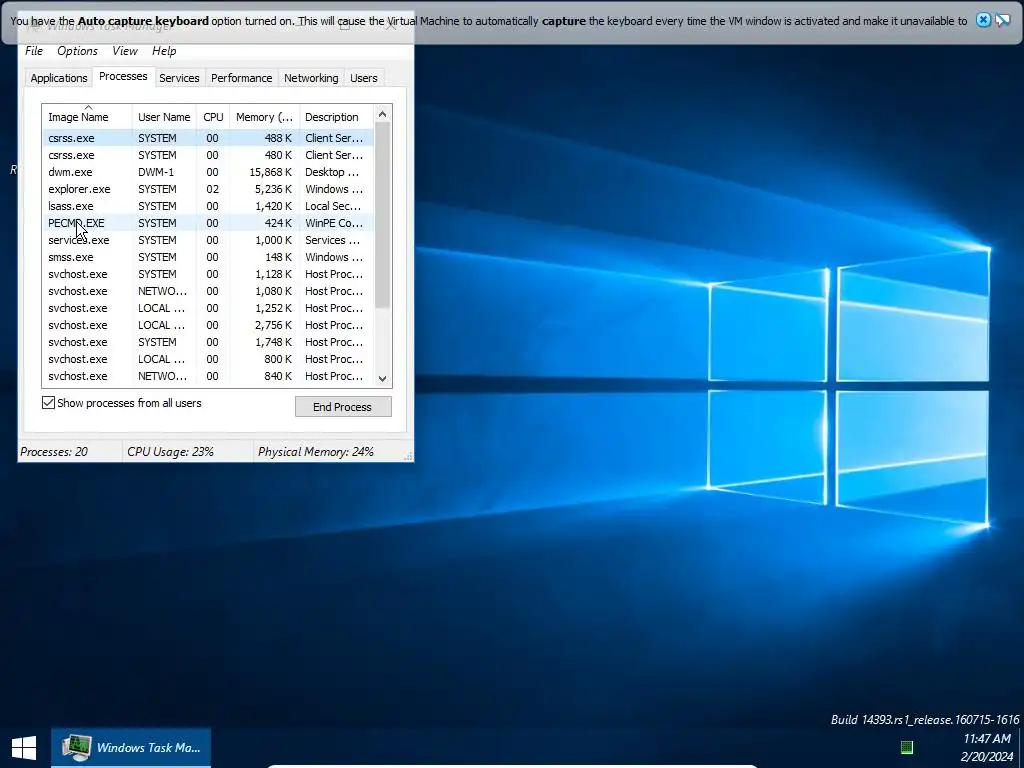Screen dimensions: 1024x768
Task: Select the lsass.exe process row
Action: [208, 206]
